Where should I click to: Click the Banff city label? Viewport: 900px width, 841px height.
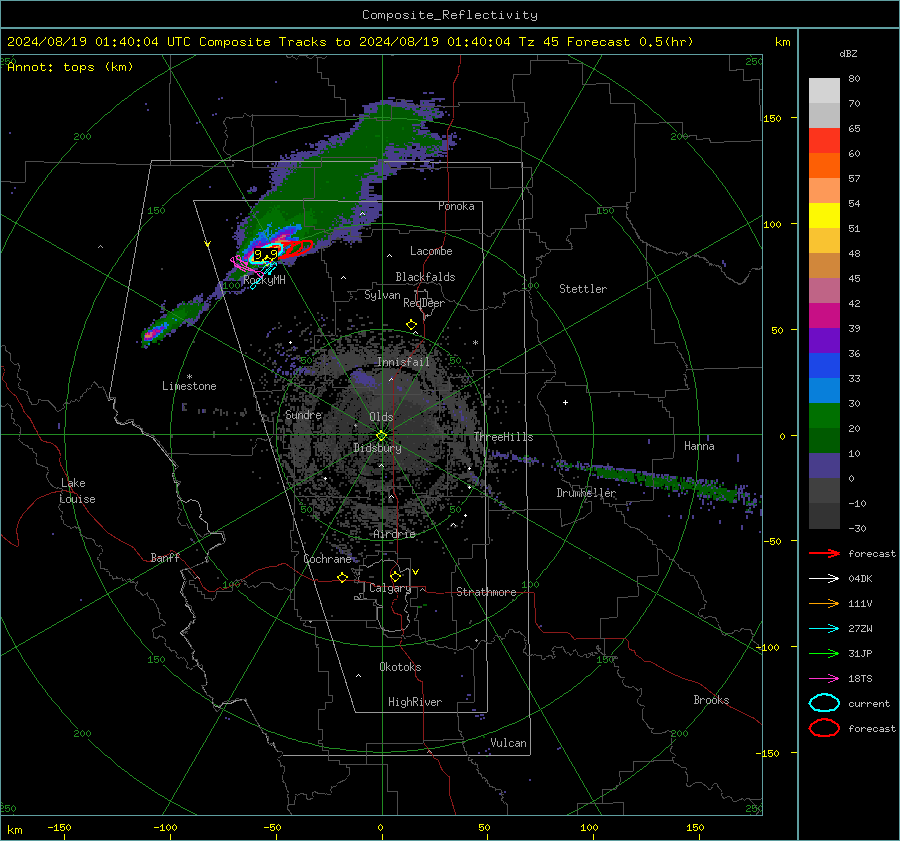165,557
